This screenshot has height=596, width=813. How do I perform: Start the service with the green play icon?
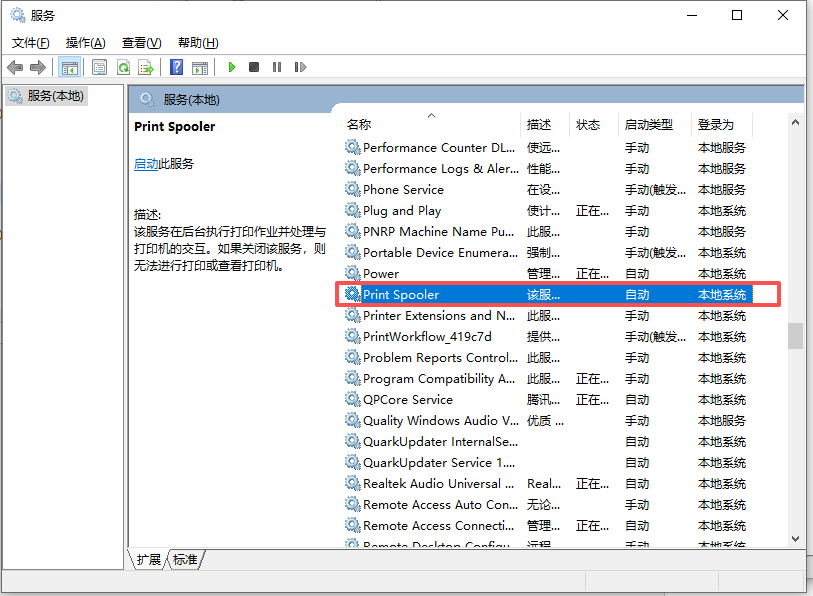(232, 67)
